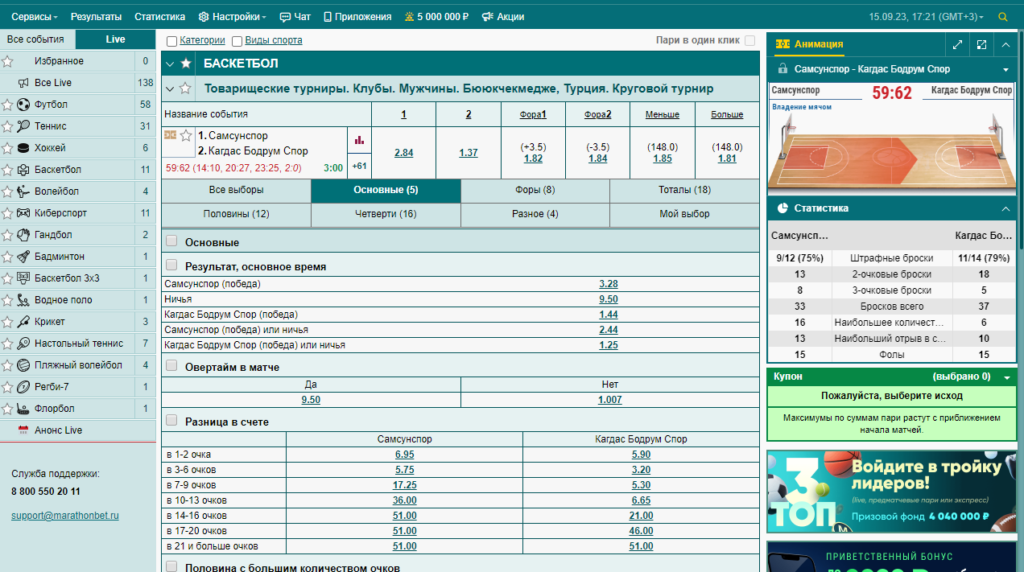Select the Четверти (16) tab
This screenshot has height=572, width=1024.
coord(385,214)
